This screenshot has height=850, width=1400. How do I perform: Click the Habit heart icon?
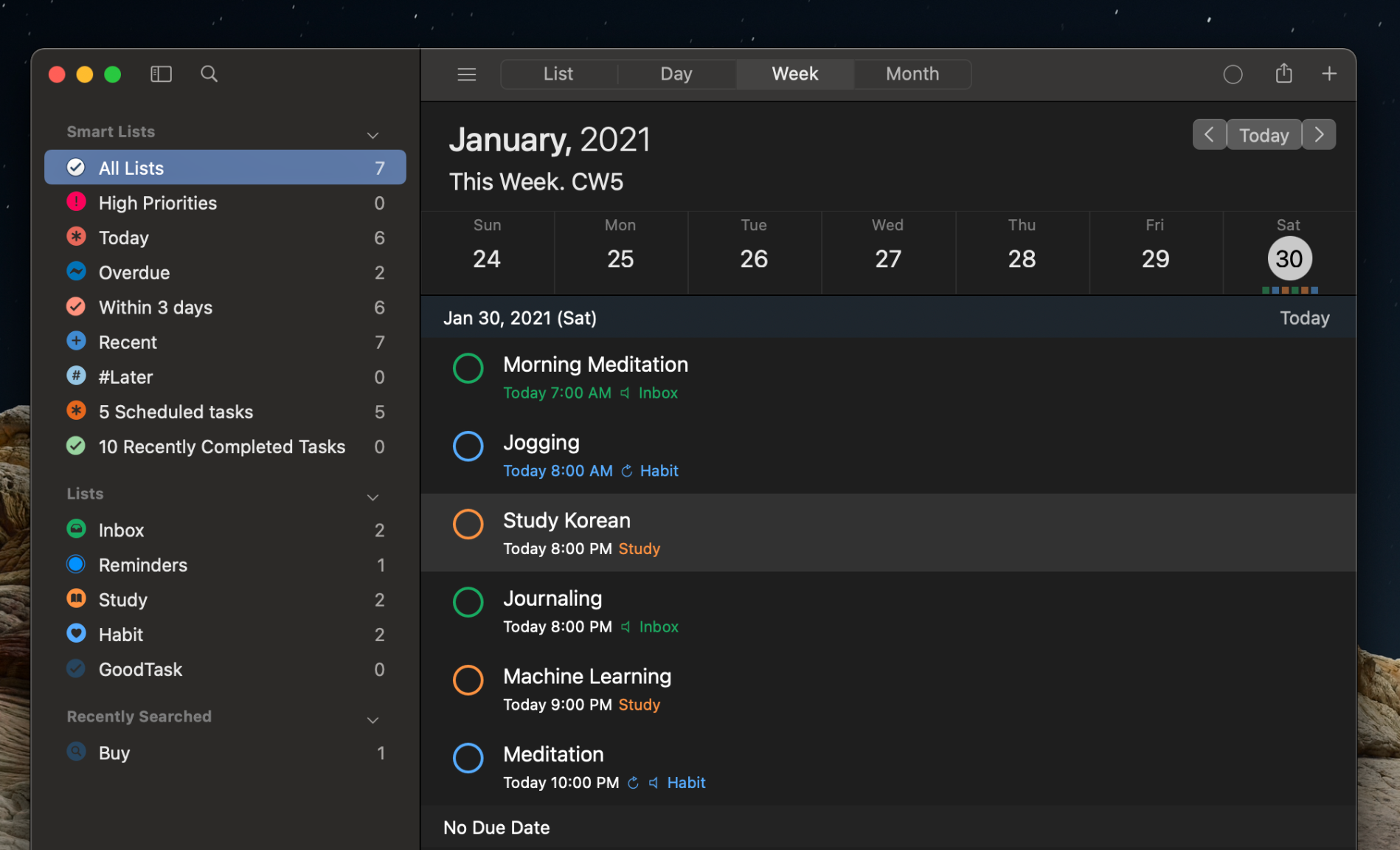(77, 633)
